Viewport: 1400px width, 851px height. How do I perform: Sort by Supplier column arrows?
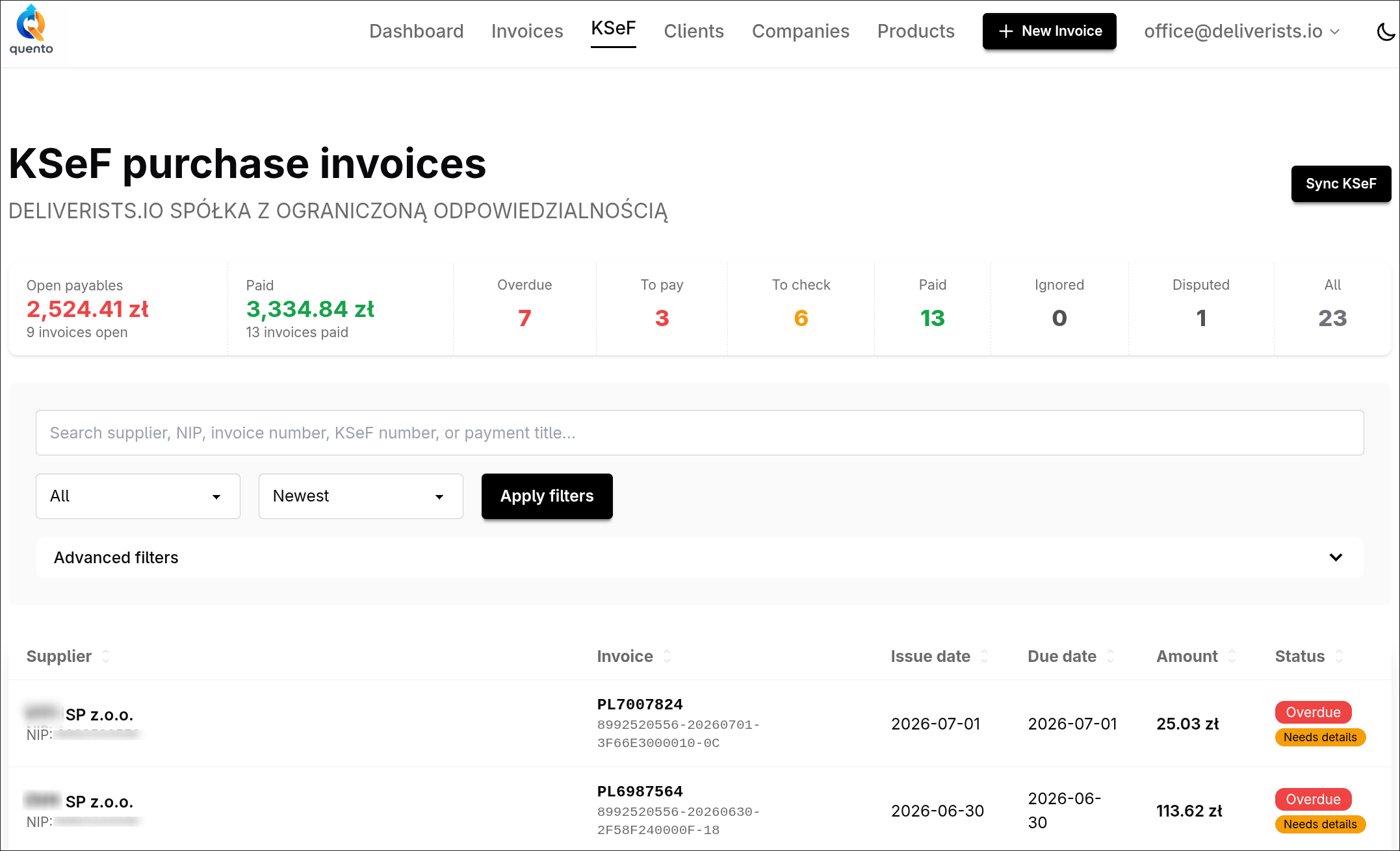tap(106, 656)
